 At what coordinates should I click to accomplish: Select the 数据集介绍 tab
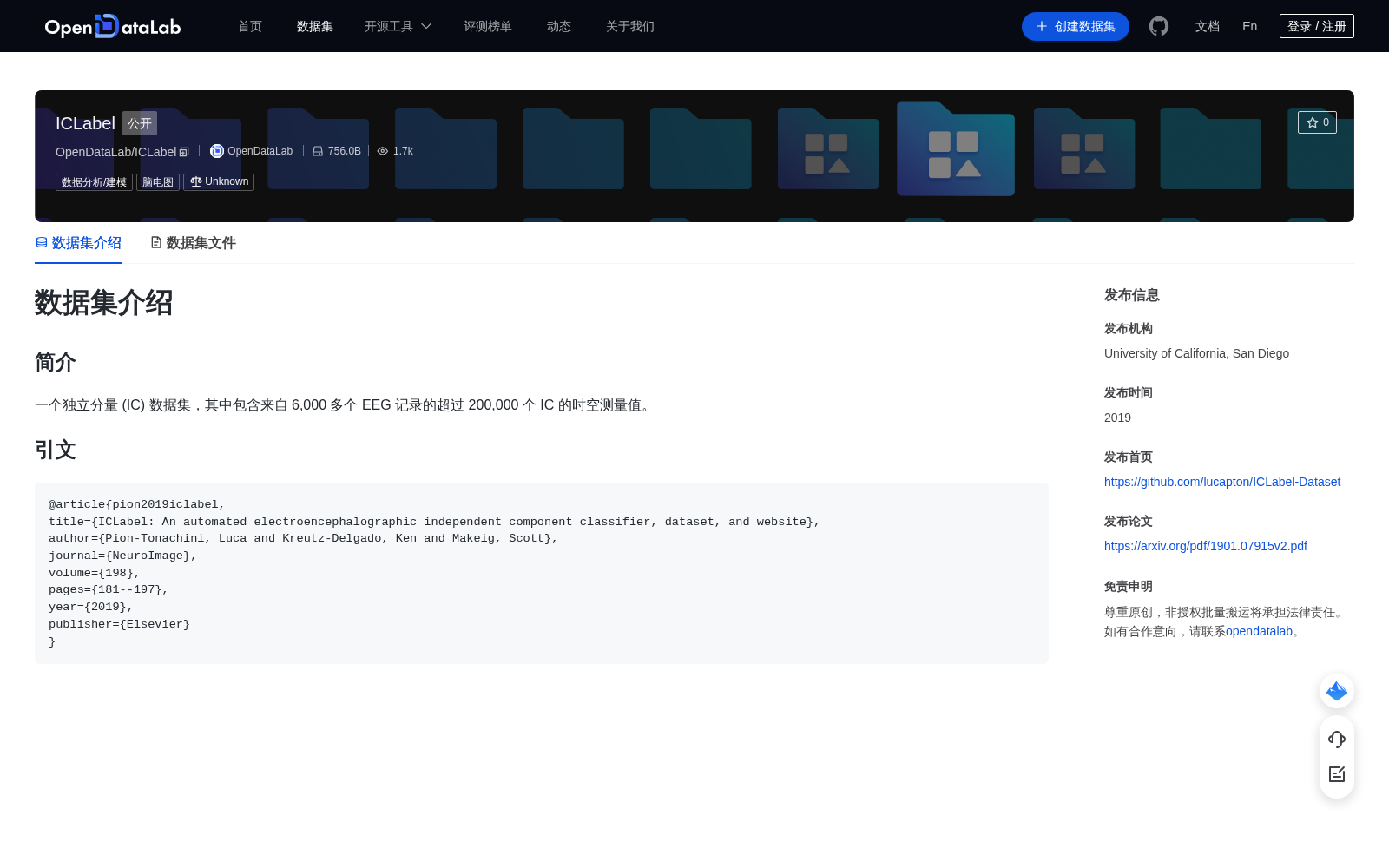click(x=78, y=243)
